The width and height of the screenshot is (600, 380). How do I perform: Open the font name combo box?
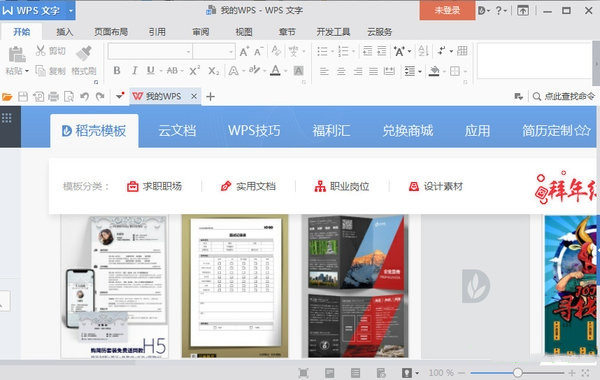click(150, 51)
